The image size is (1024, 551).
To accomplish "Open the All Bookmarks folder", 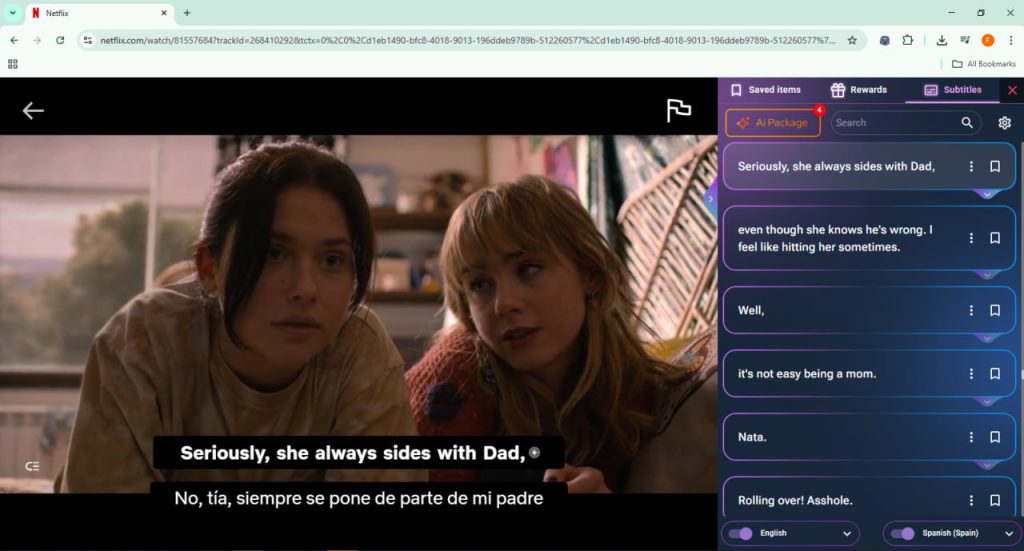I will [984, 64].
